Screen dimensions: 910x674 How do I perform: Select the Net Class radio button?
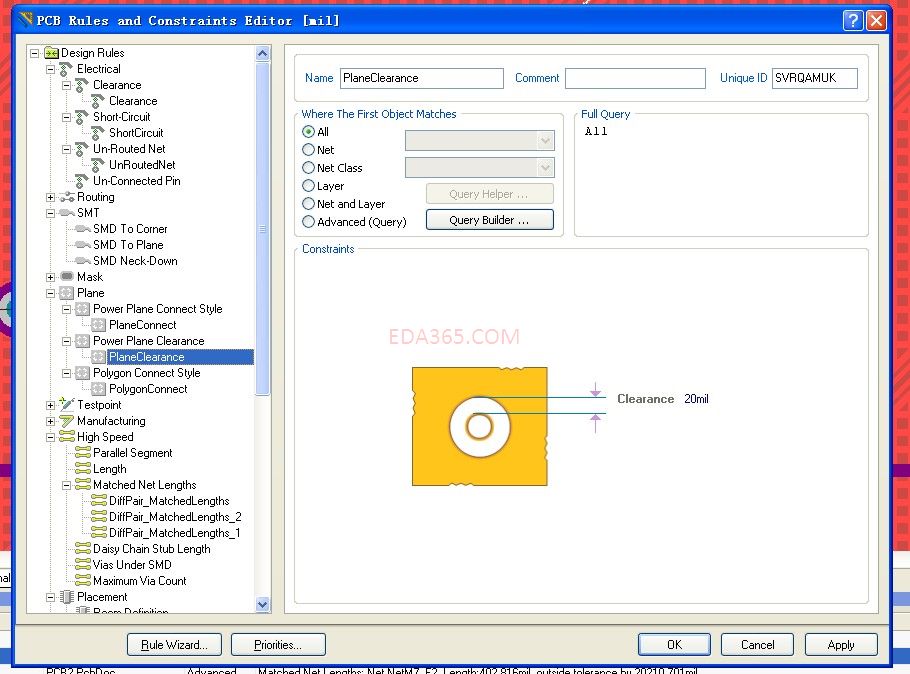[309, 168]
